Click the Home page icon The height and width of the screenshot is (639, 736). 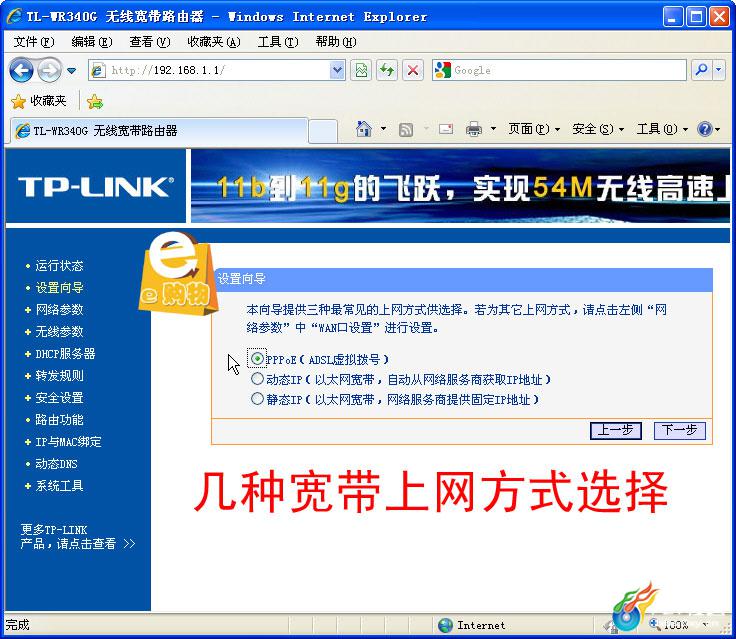pos(364,129)
